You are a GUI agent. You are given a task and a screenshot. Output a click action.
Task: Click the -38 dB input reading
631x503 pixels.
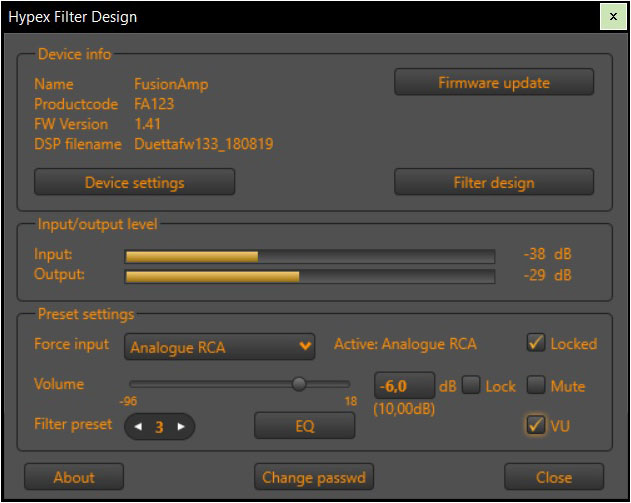click(547, 254)
